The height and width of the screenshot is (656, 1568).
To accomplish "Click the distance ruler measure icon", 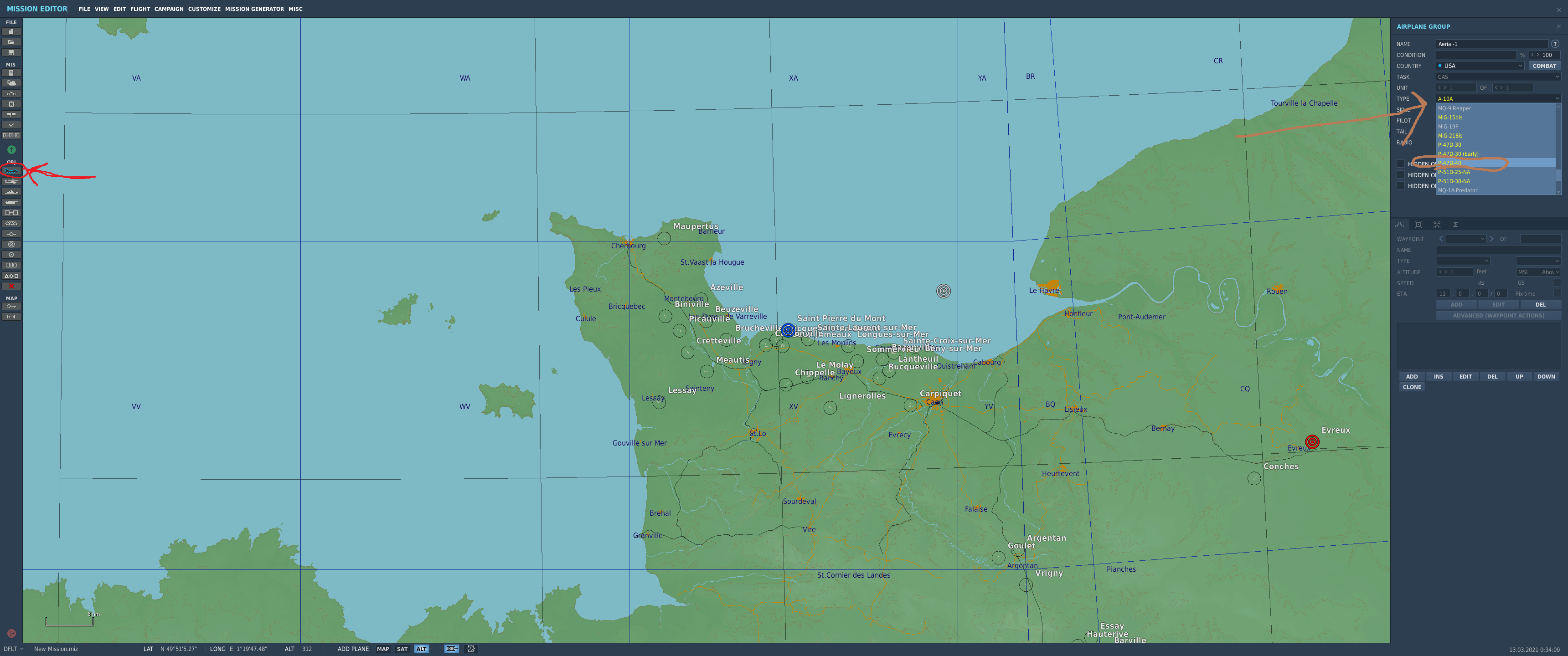I will [x=11, y=317].
